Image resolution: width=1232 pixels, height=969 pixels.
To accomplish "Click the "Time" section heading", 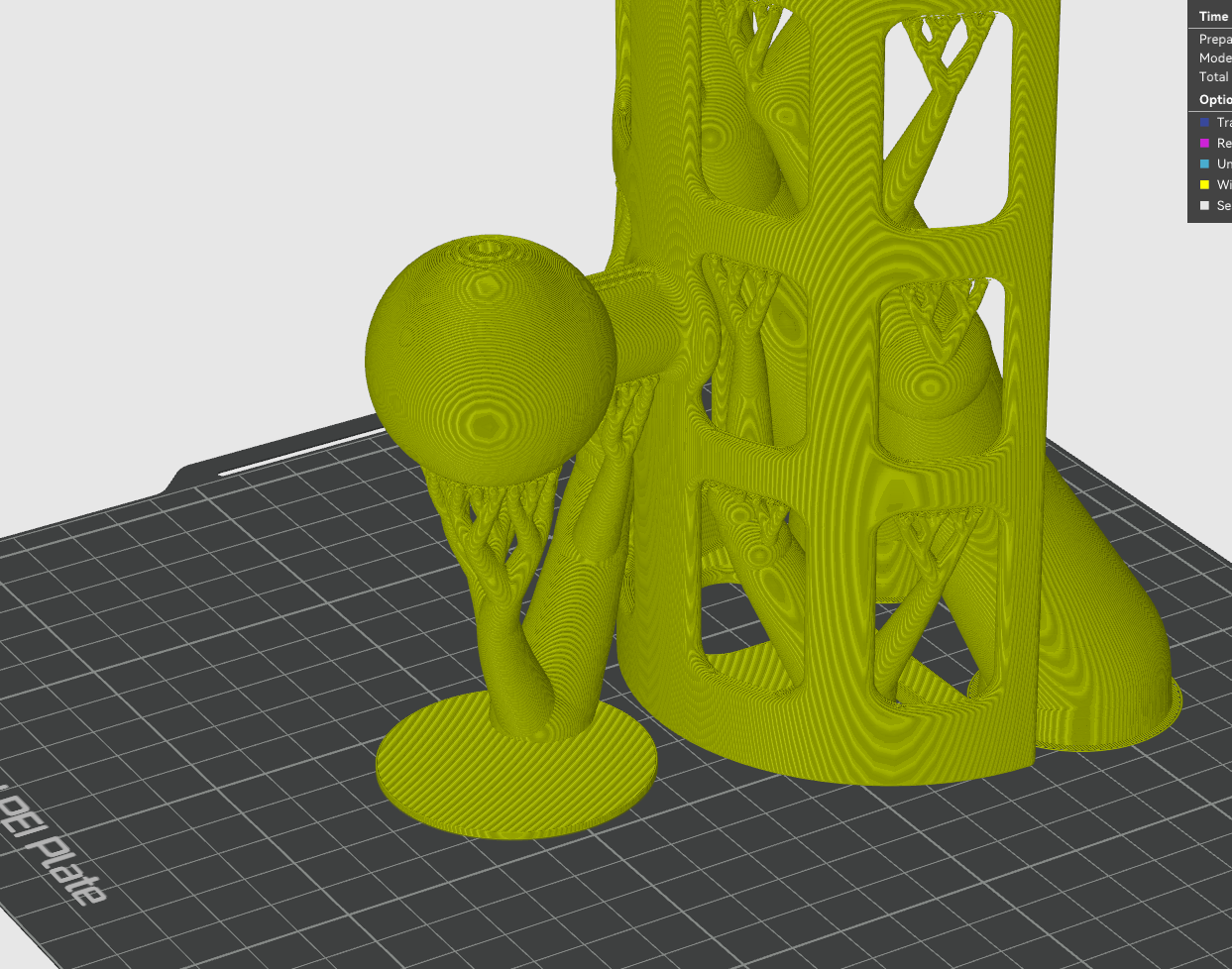I will click(x=1214, y=16).
